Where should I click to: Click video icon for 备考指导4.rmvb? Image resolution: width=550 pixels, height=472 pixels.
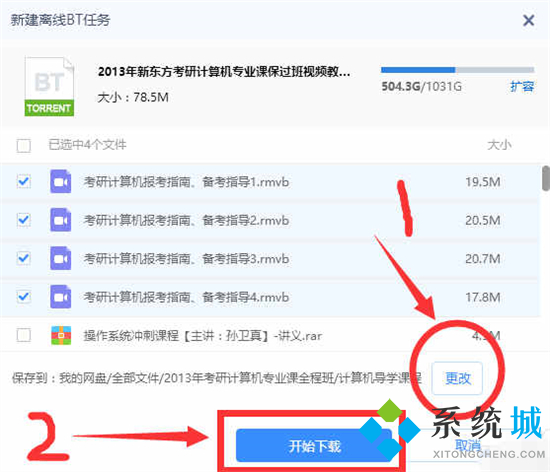[x=61, y=297]
